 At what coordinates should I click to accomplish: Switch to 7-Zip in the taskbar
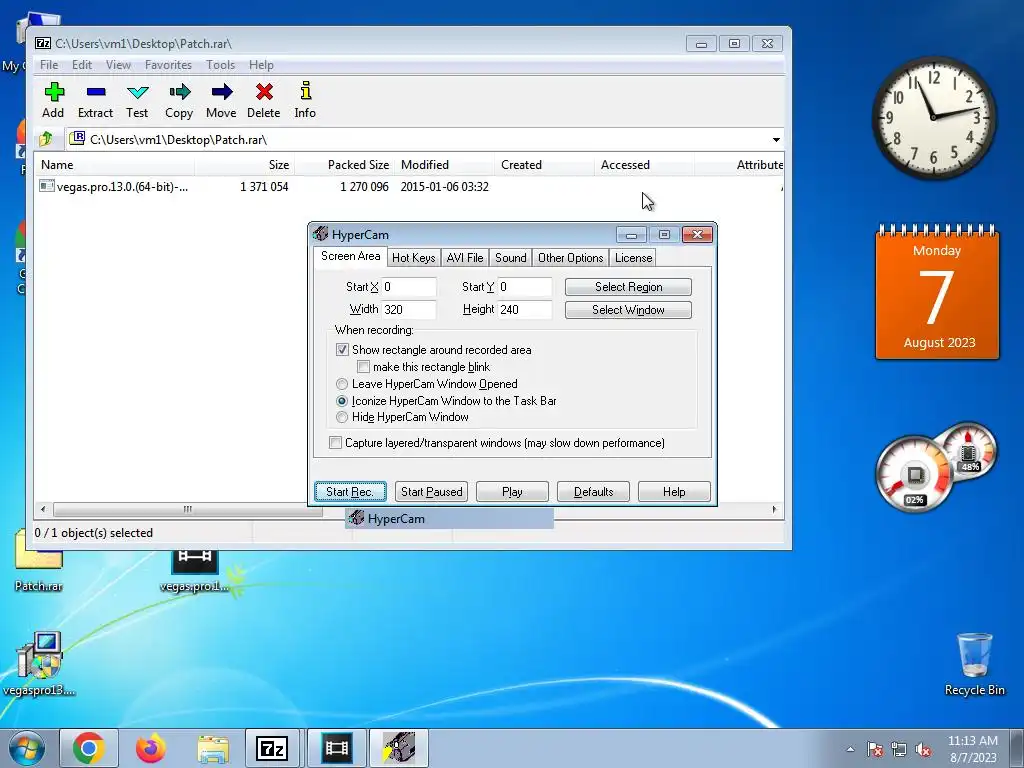pos(272,748)
